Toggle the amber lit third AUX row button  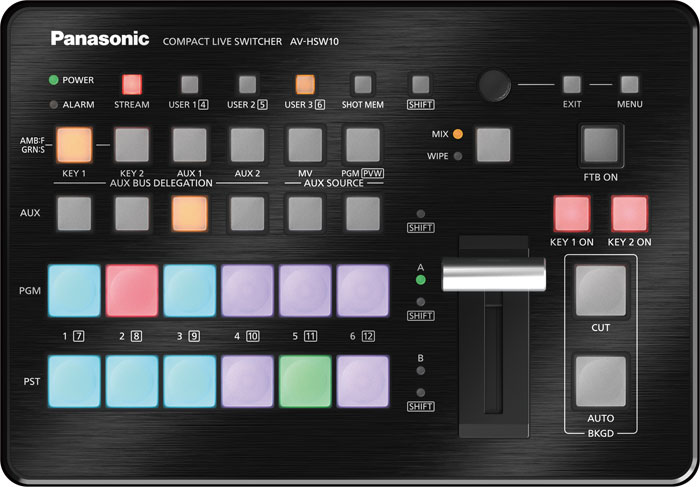tap(190, 214)
